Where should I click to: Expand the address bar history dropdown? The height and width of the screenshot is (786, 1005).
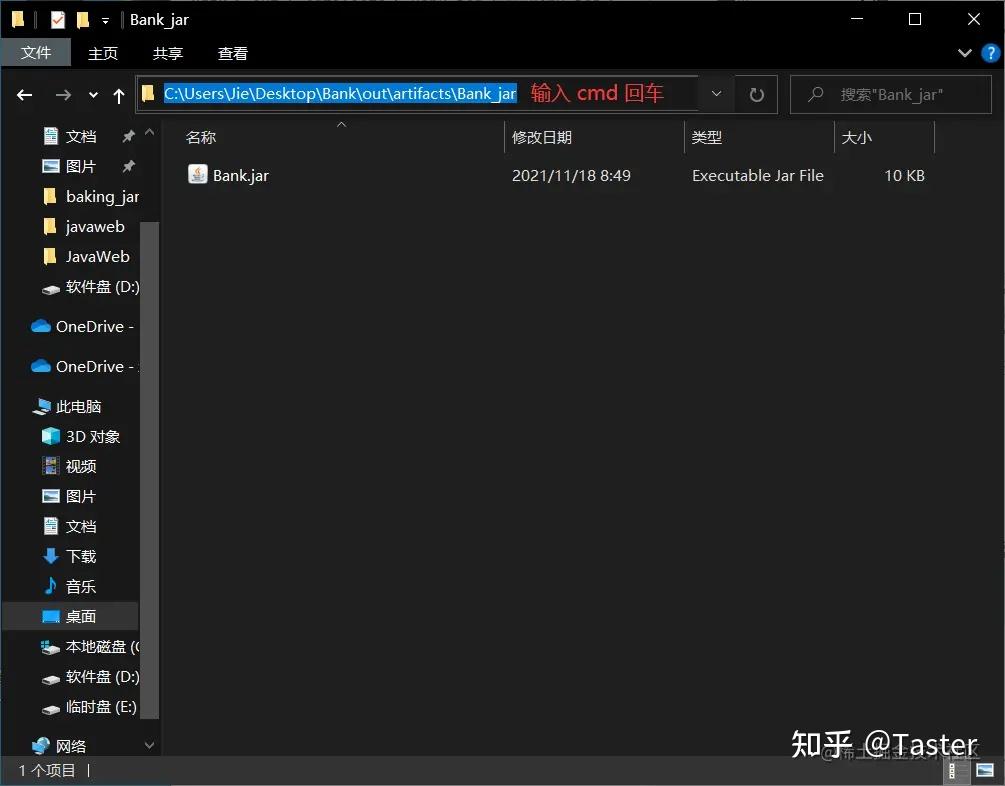tap(716, 94)
